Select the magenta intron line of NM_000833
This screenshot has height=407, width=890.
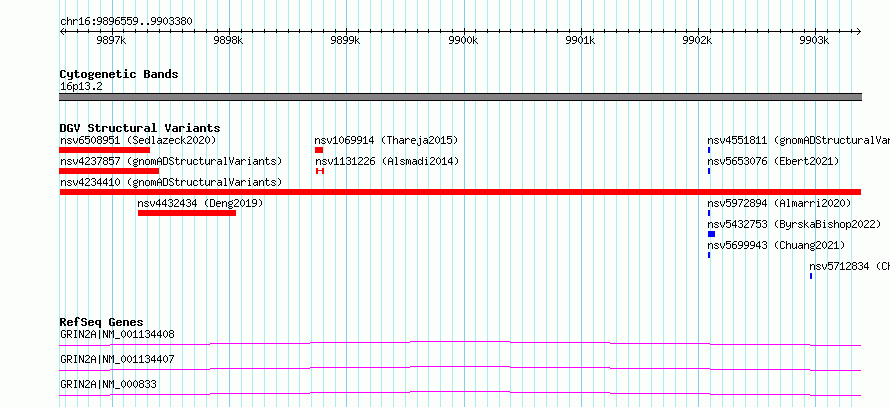point(460,393)
